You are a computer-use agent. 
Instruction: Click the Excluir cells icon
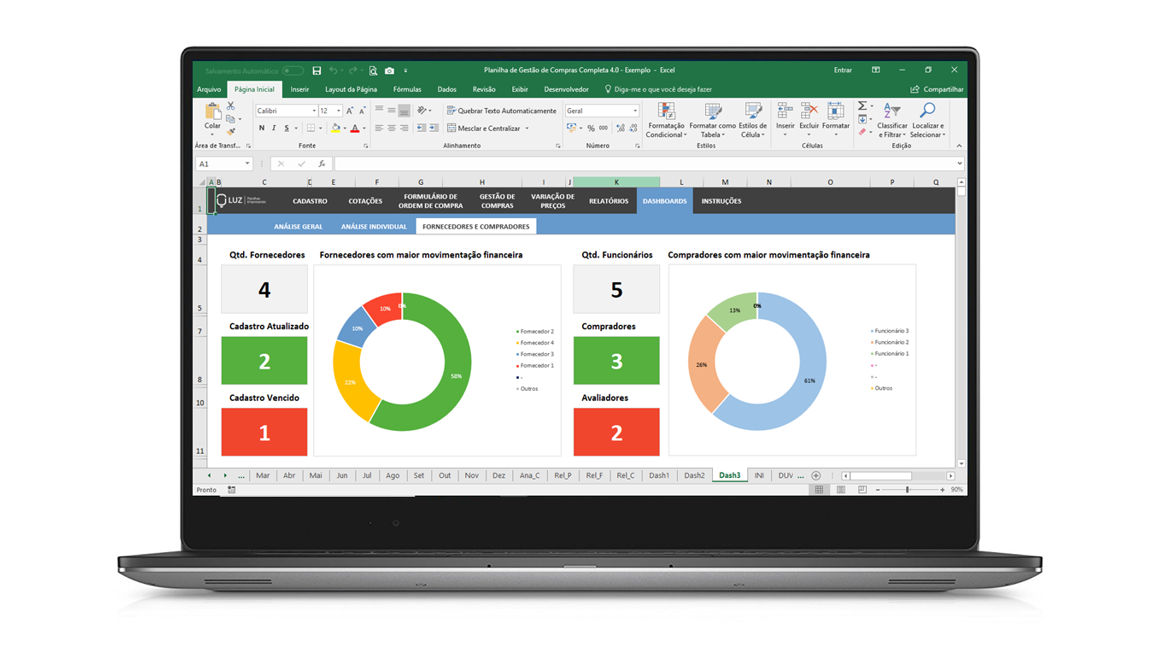tap(809, 111)
